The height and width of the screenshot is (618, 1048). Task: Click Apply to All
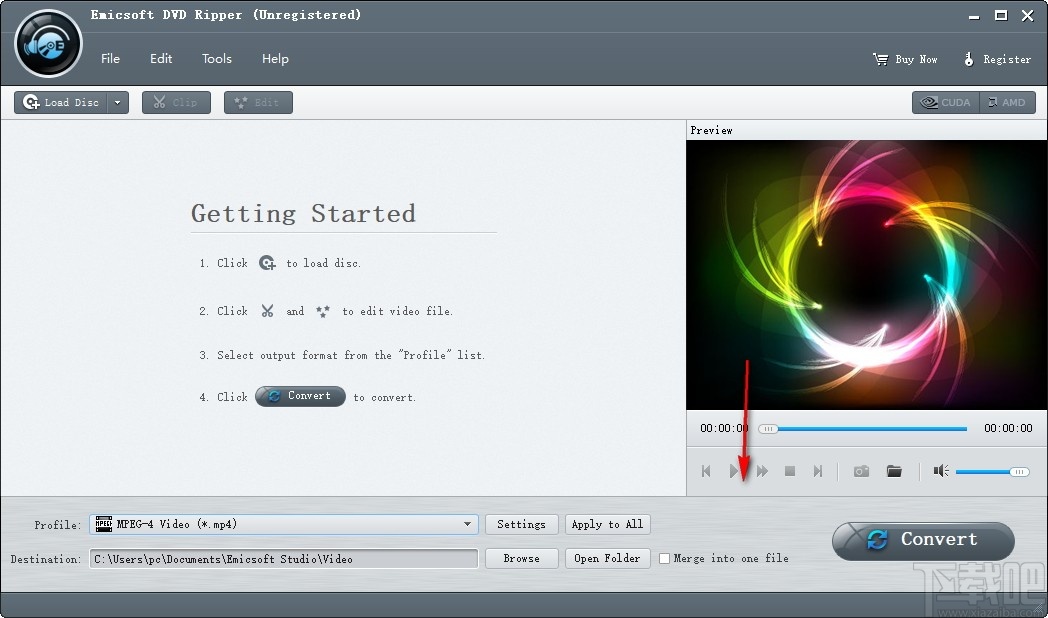(607, 524)
